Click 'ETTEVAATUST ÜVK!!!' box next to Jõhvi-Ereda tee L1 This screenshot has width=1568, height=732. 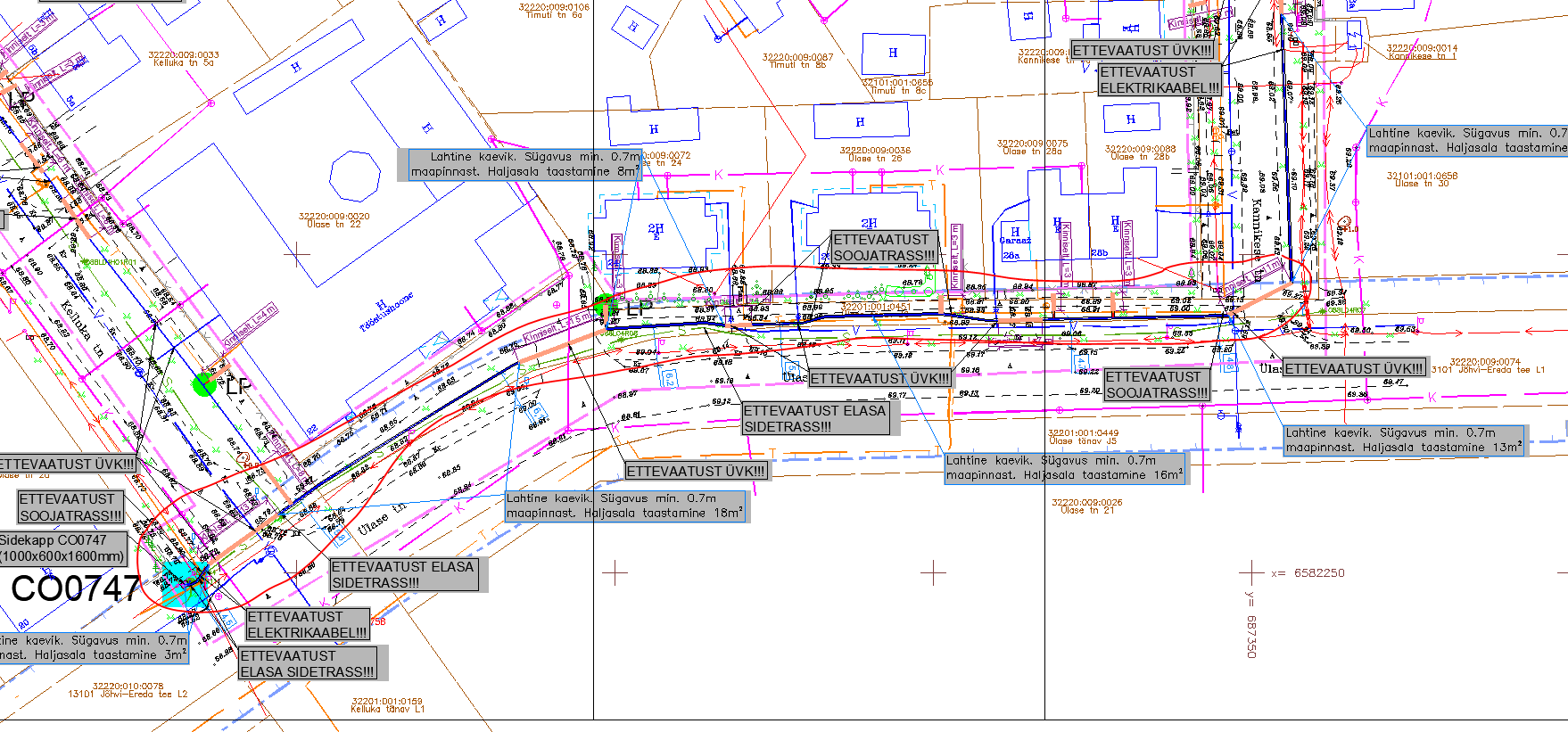[x=1354, y=368]
